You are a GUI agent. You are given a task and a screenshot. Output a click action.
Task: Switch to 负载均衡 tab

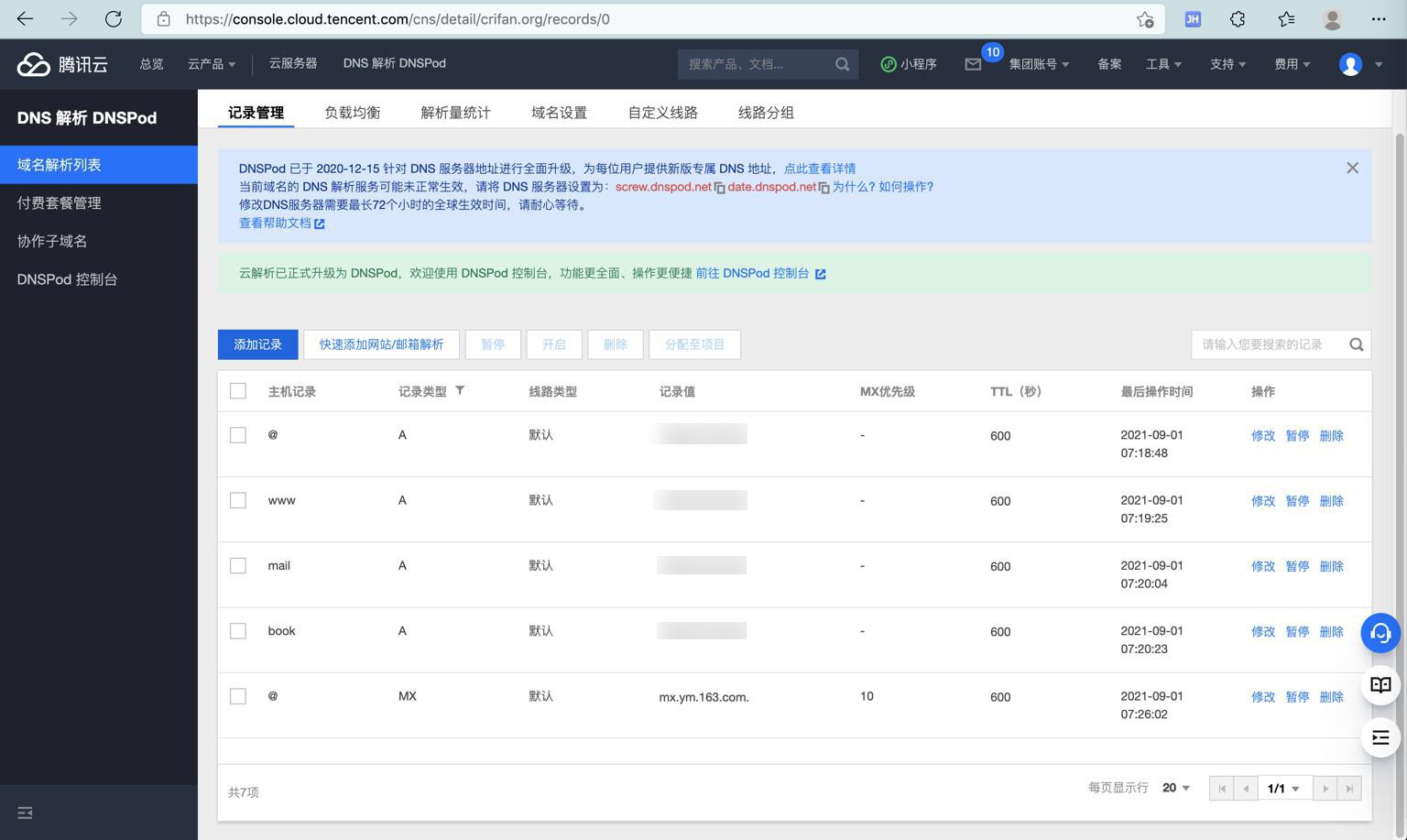click(x=353, y=113)
